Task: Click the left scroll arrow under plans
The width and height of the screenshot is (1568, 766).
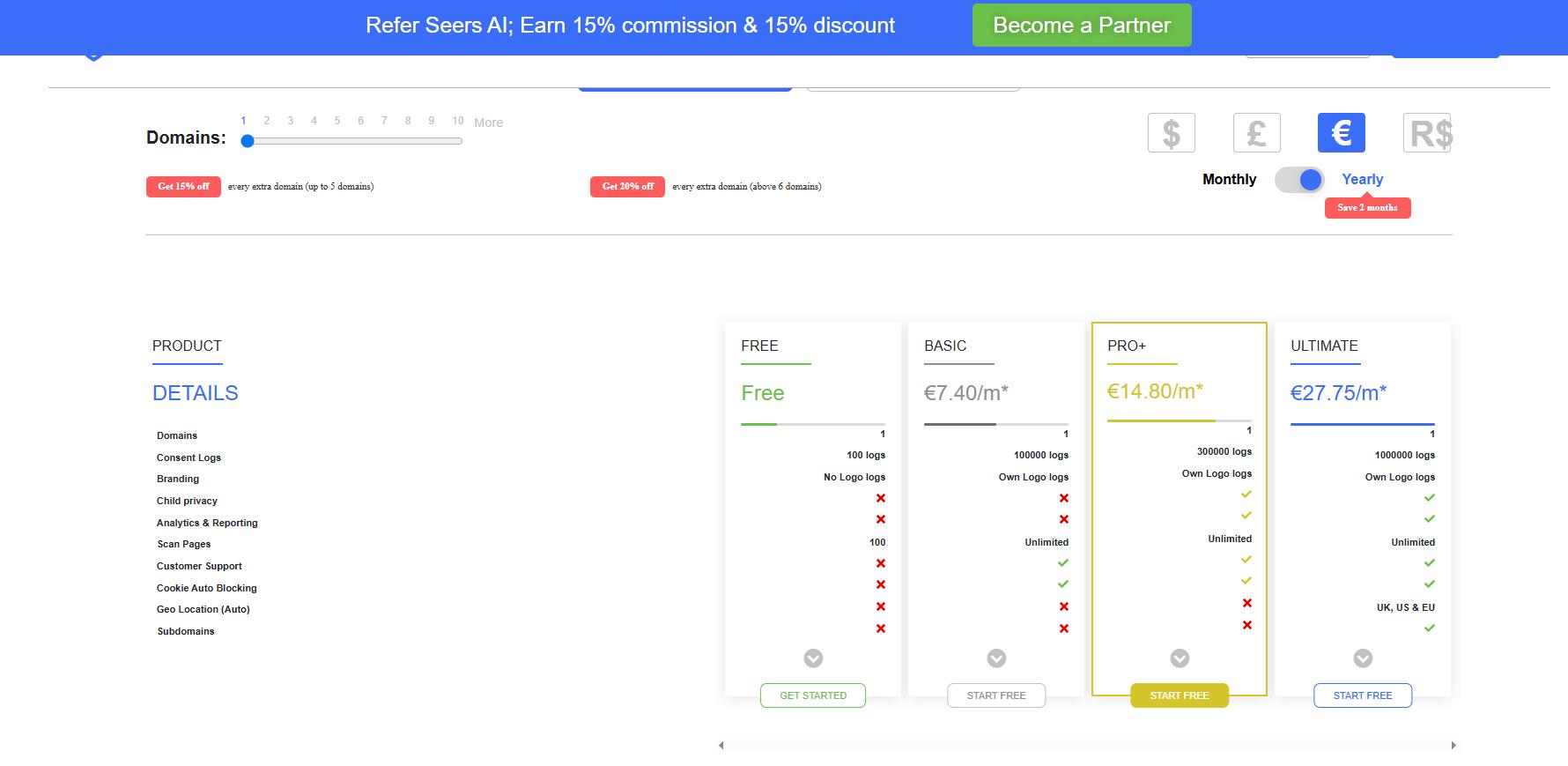Action: point(721,745)
